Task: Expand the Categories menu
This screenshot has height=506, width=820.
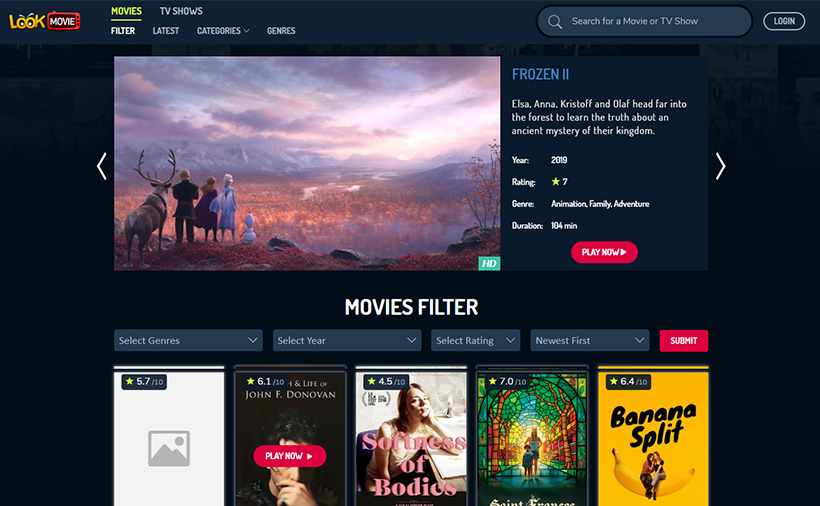Action: click(x=223, y=31)
